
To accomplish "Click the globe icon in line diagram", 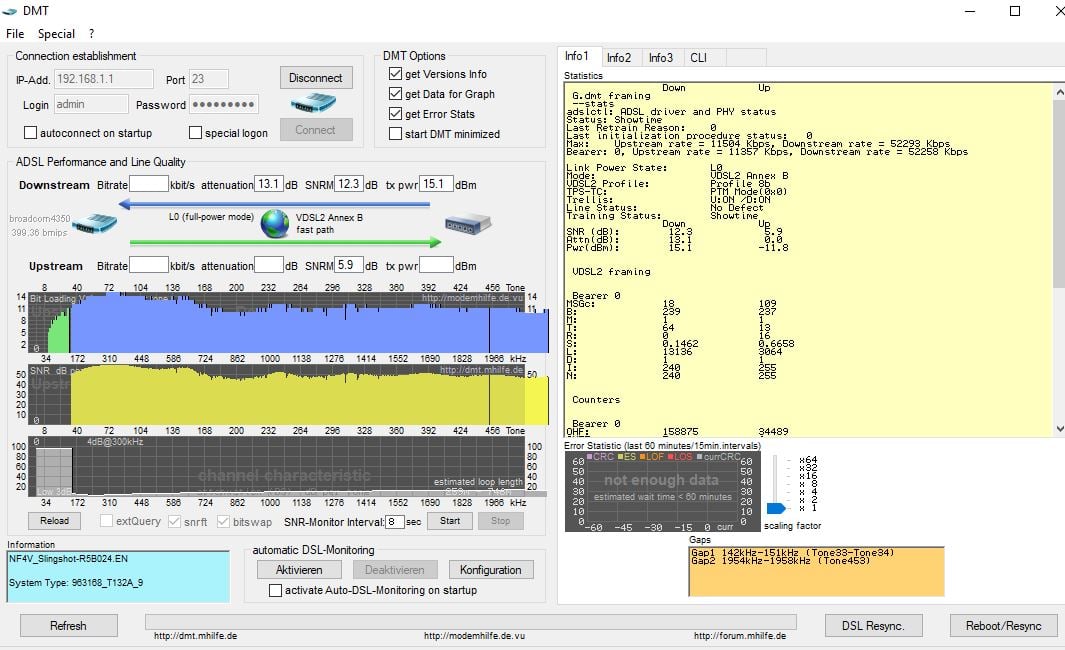I will [275, 223].
